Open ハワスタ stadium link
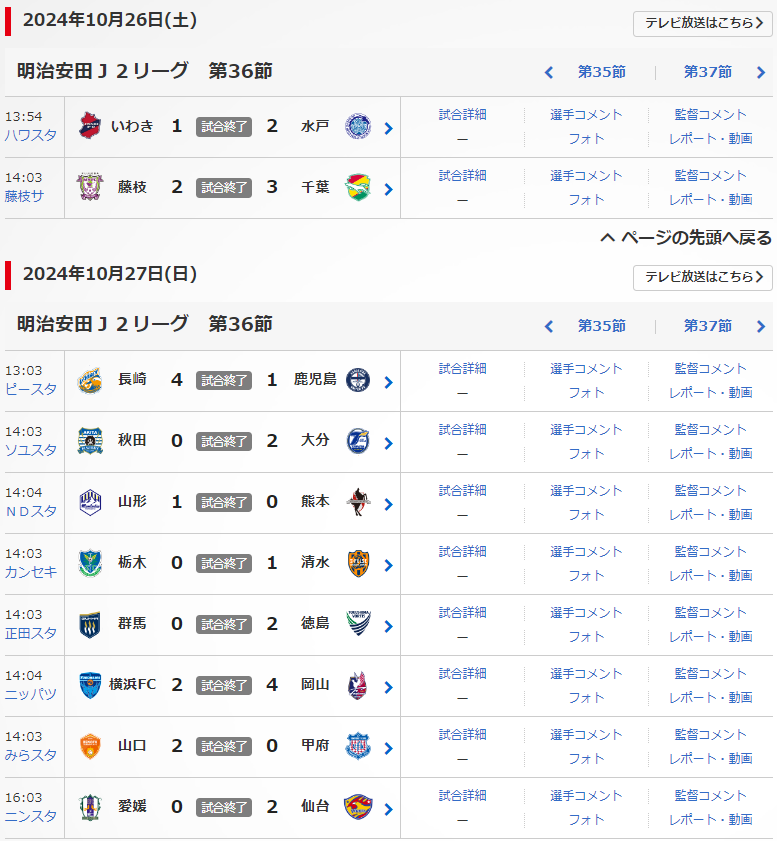Image resolution: width=777 pixels, height=841 pixels. (x=30, y=135)
